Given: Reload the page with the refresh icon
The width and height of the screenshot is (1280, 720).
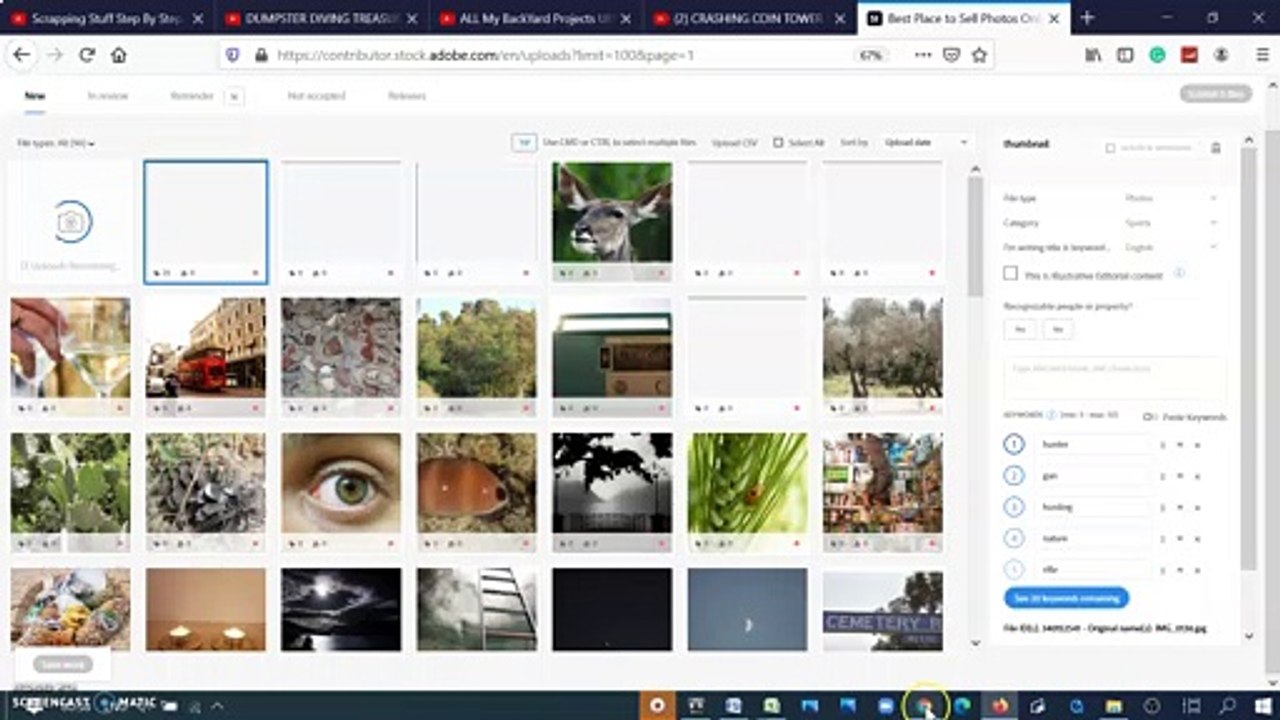Looking at the screenshot, I should click(x=87, y=56).
